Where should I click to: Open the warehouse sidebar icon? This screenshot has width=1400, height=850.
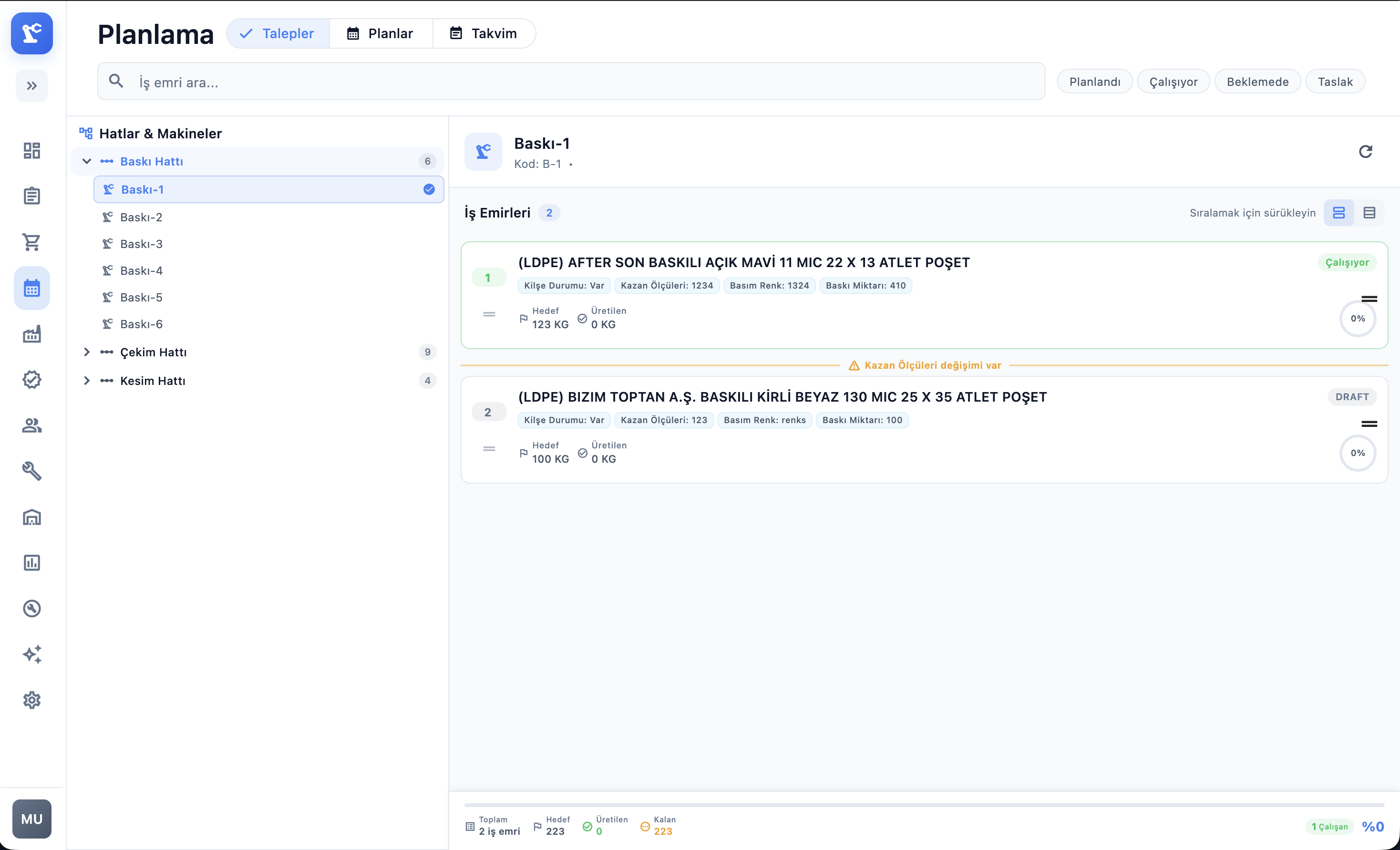pyautogui.click(x=32, y=517)
